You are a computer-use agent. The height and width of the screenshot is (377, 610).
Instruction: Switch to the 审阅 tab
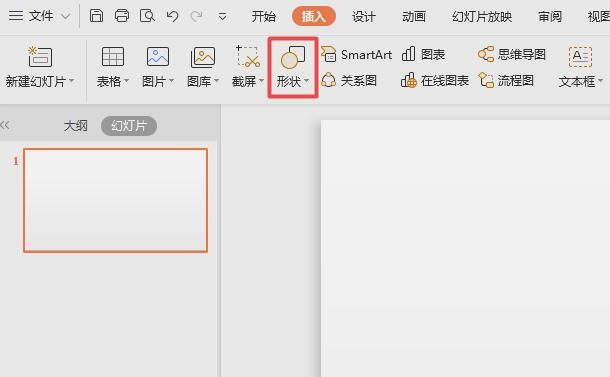pyautogui.click(x=550, y=16)
